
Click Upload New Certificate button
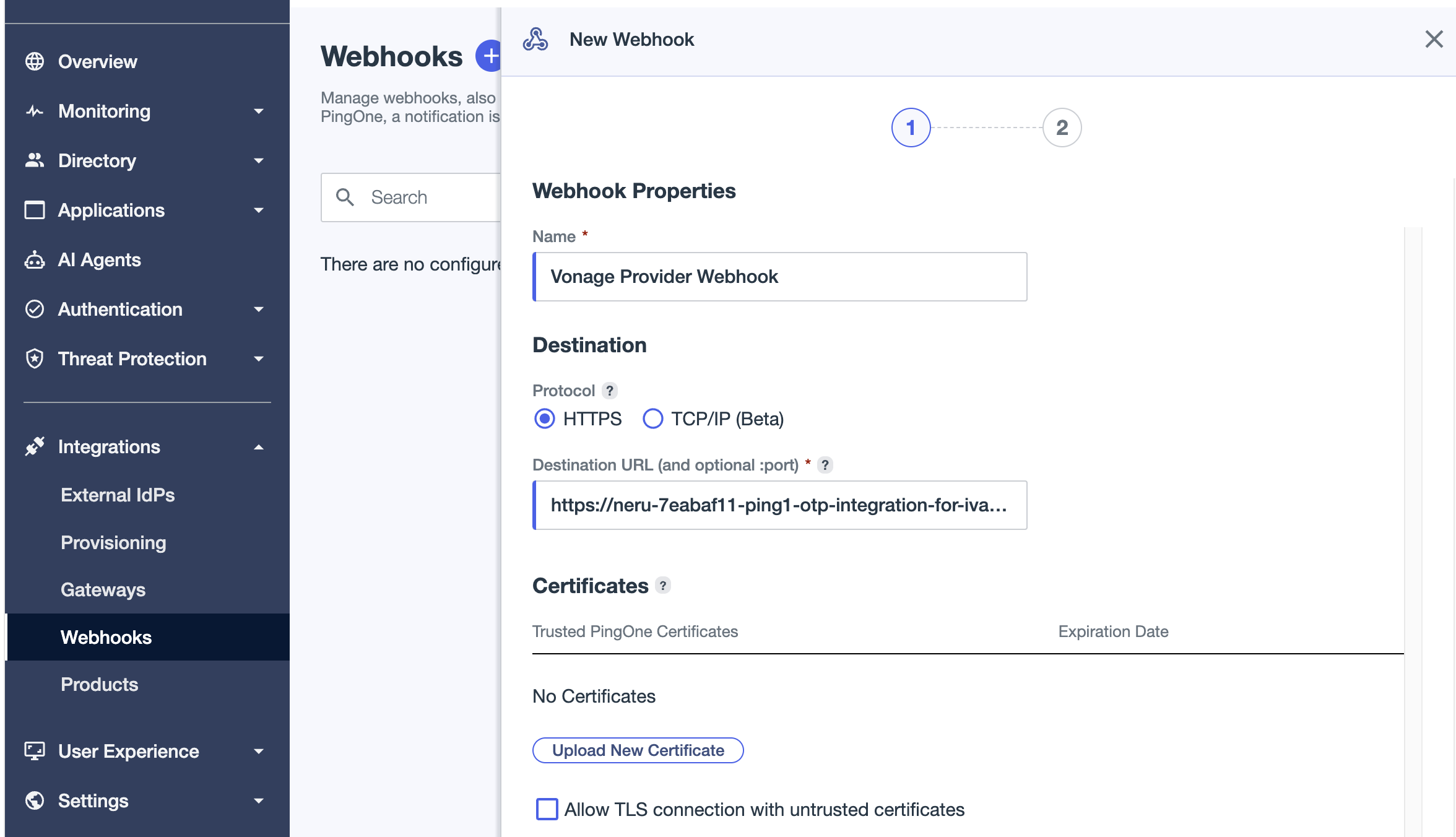point(638,750)
